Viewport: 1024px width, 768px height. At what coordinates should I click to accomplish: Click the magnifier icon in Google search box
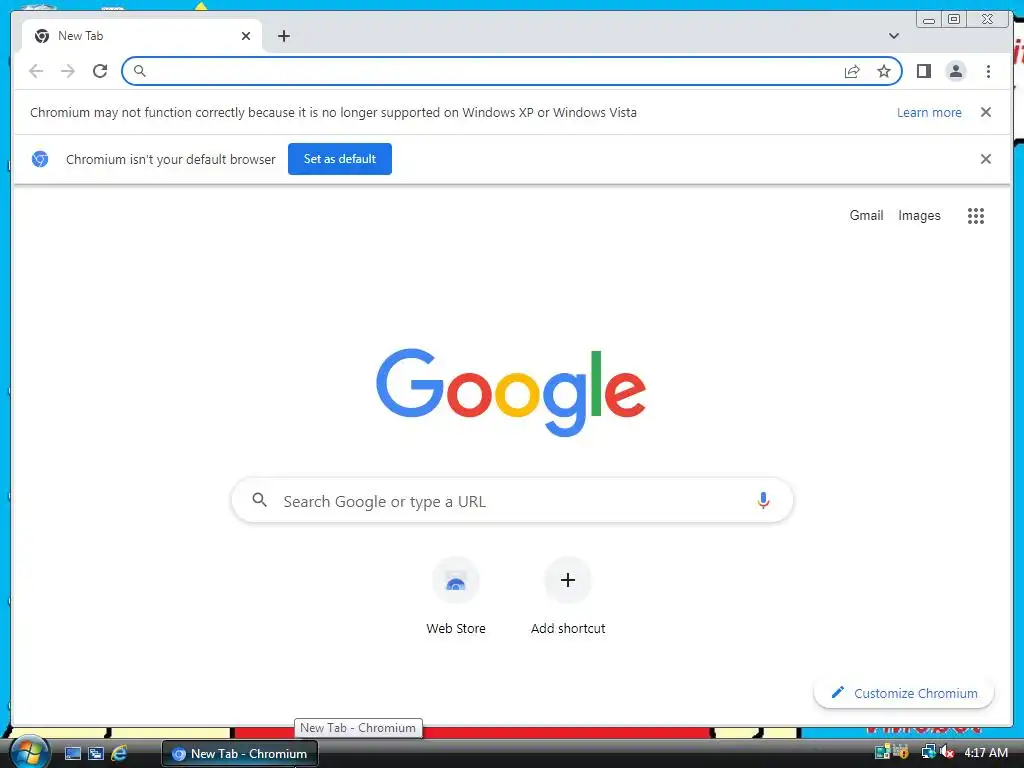(x=259, y=500)
